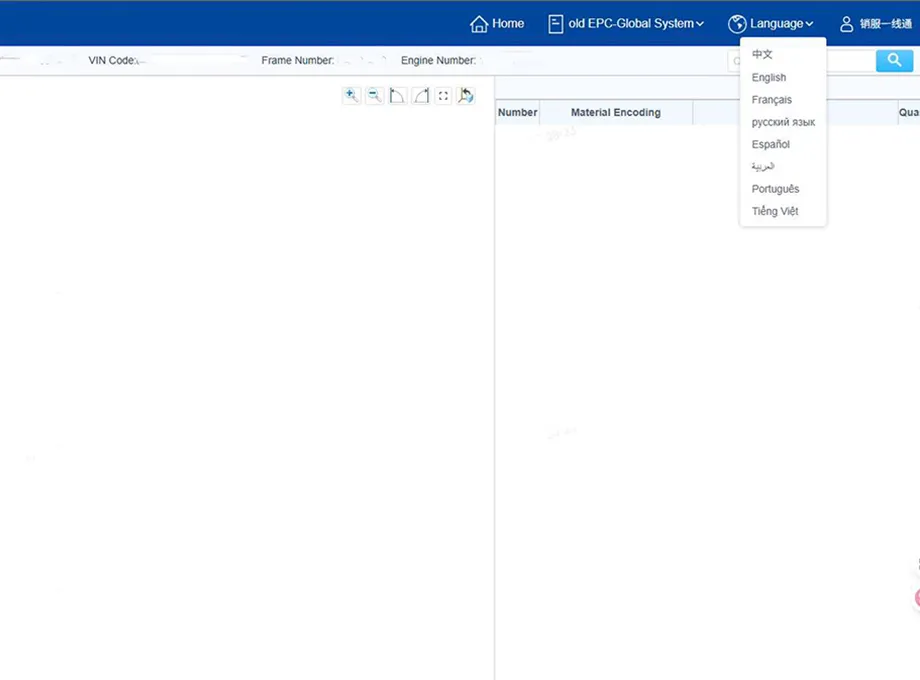Reset the diagram view icon

[x=465, y=96]
